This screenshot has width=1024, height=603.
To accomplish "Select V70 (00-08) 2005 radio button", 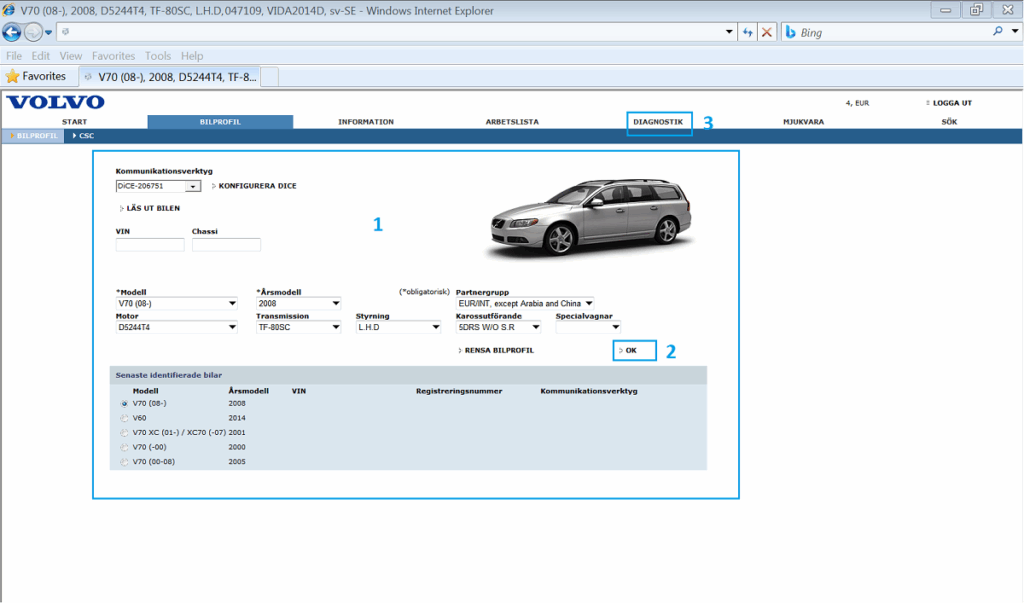I will tap(124, 462).
